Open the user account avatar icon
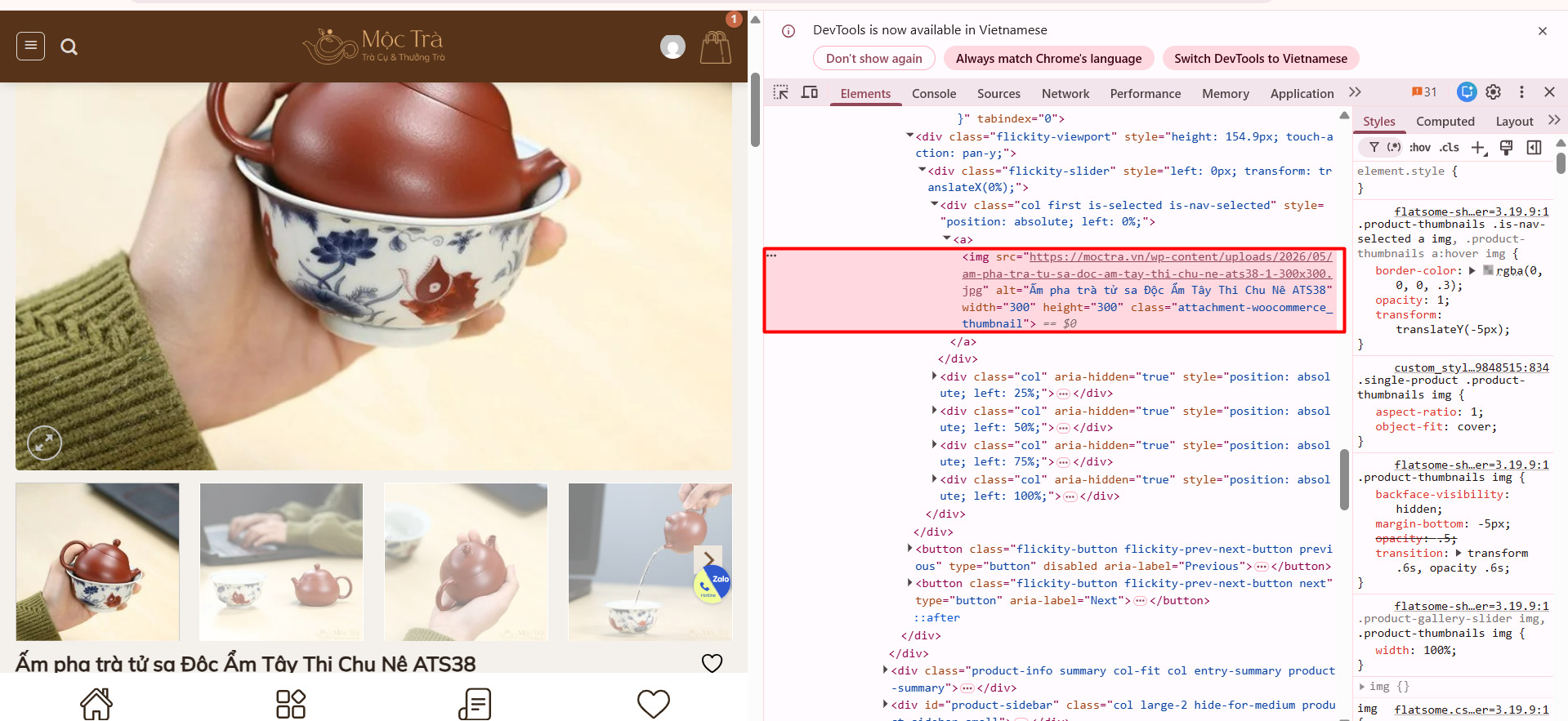This screenshot has height=721, width=1568. tap(672, 47)
